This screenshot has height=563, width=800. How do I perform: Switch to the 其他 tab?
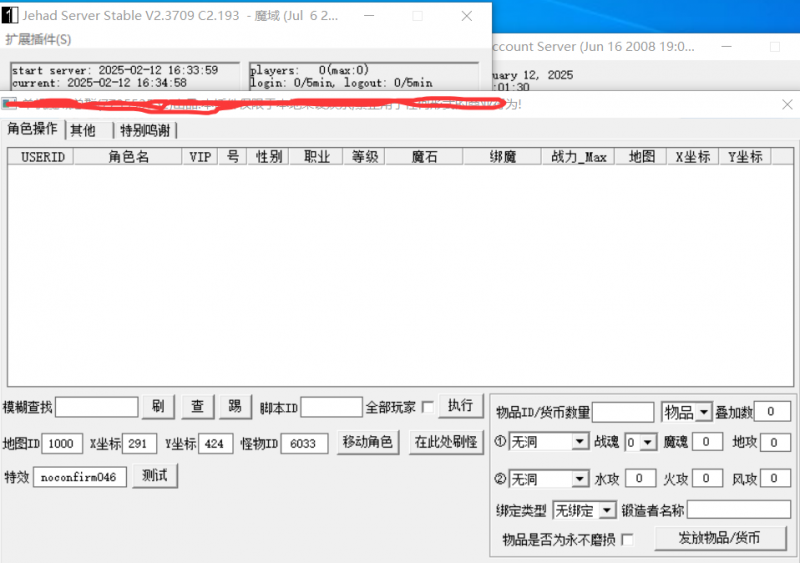click(83, 131)
